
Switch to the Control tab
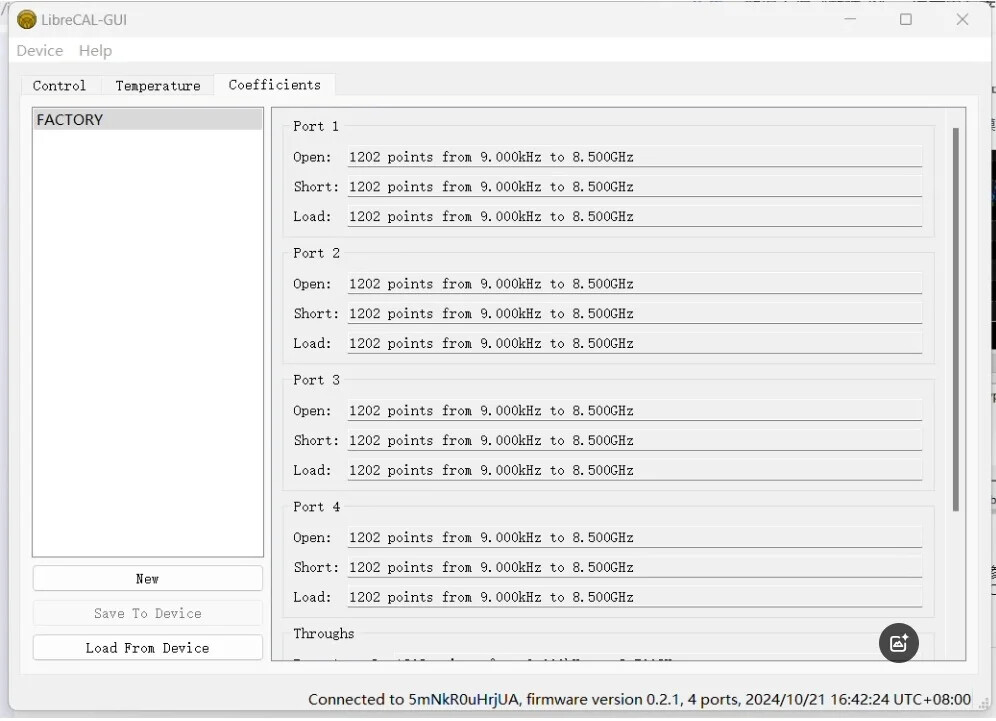point(59,85)
